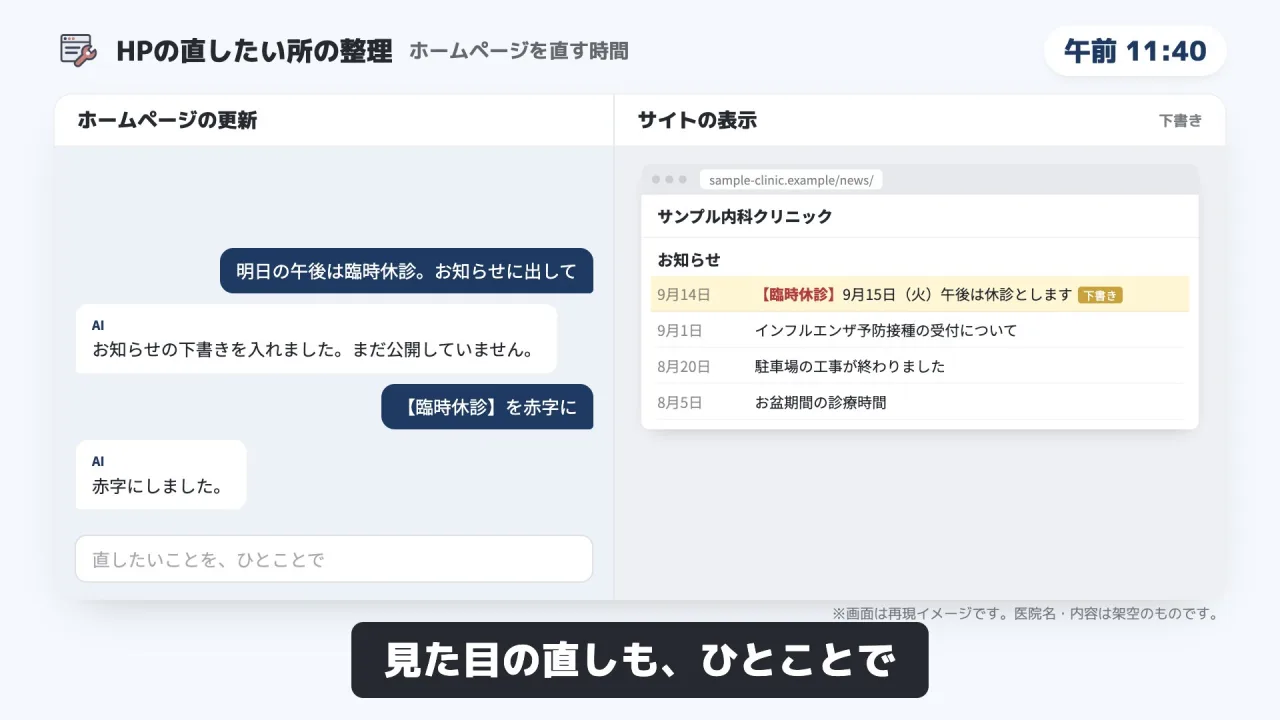Click the draft headline 9月15日（火）午後は休診とします
Viewport: 1280px width, 720px height.
pyautogui.click(x=957, y=294)
